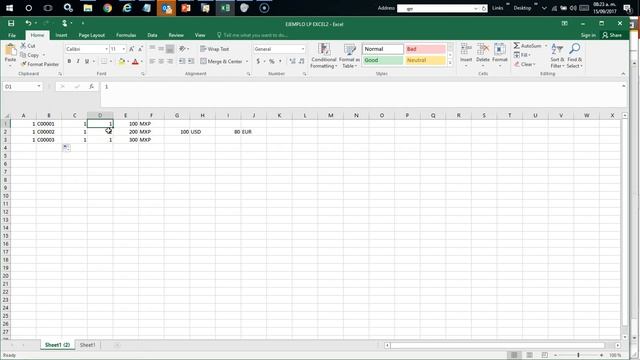This screenshot has width=640, height=360.
Task: Open Conditional Formatting menu
Action: 324,56
